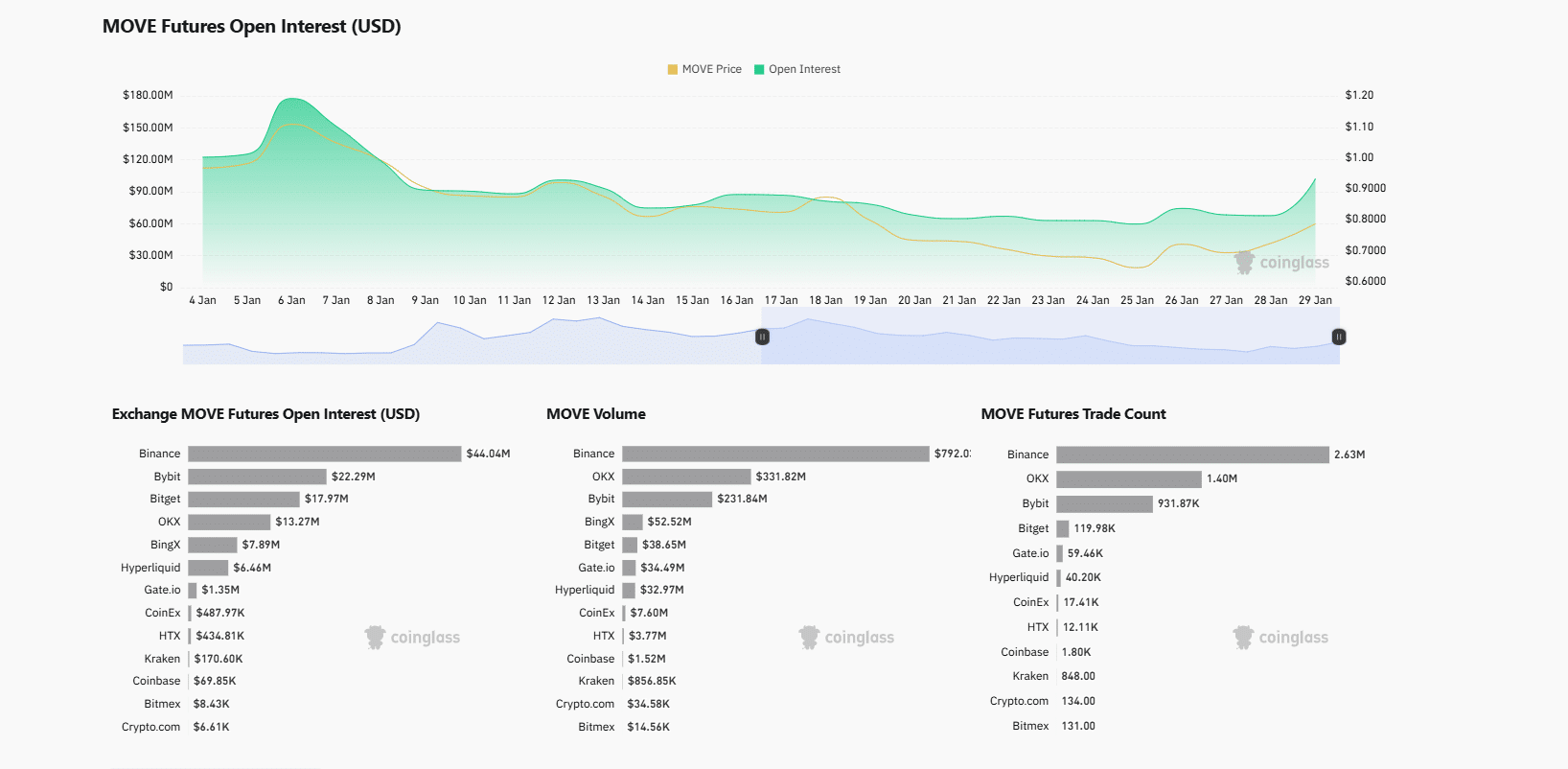Click the $0.6000 right price axis label
The image size is (1568, 769).
[x=1366, y=281]
